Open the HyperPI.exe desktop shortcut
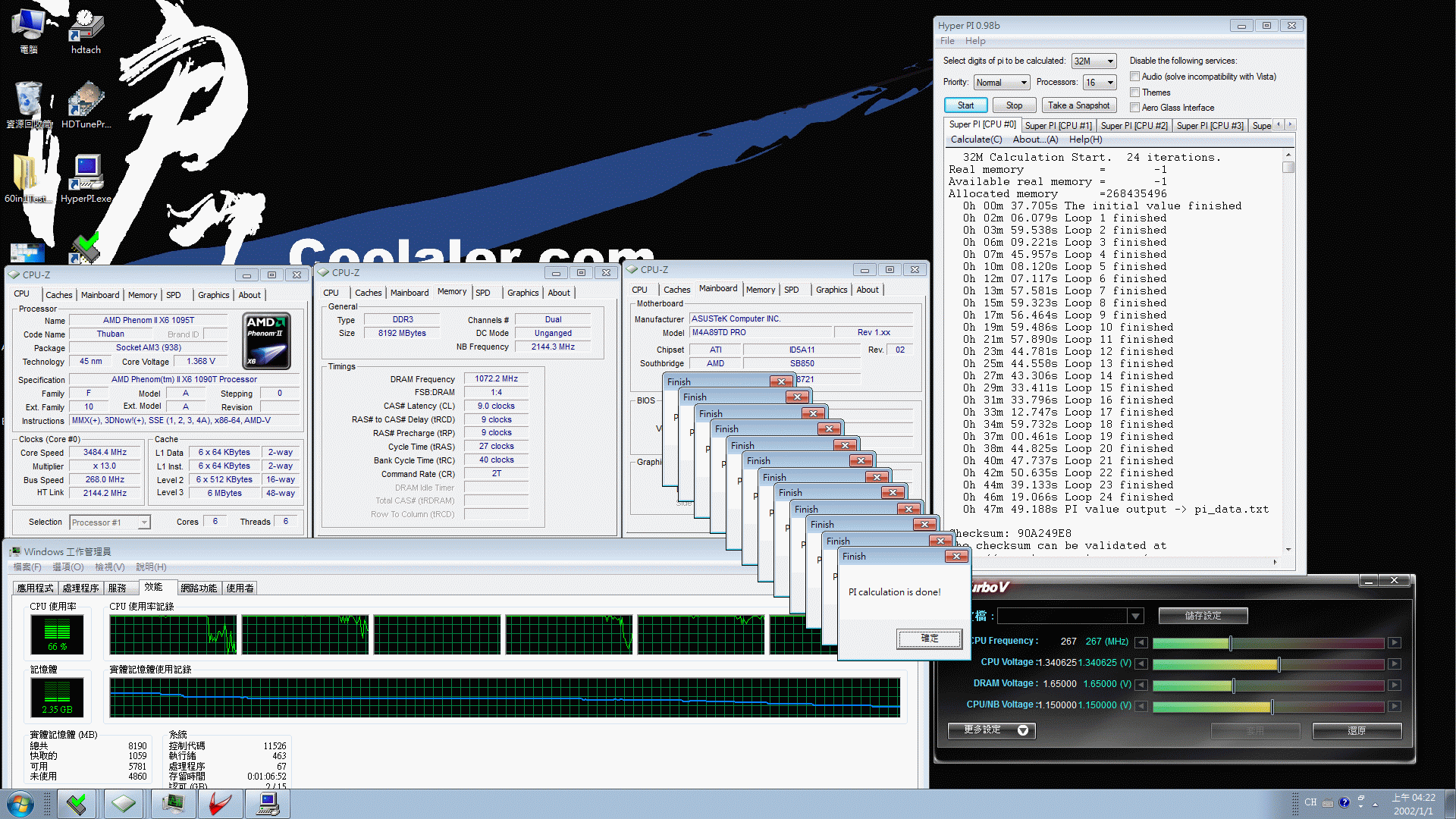 [x=86, y=179]
